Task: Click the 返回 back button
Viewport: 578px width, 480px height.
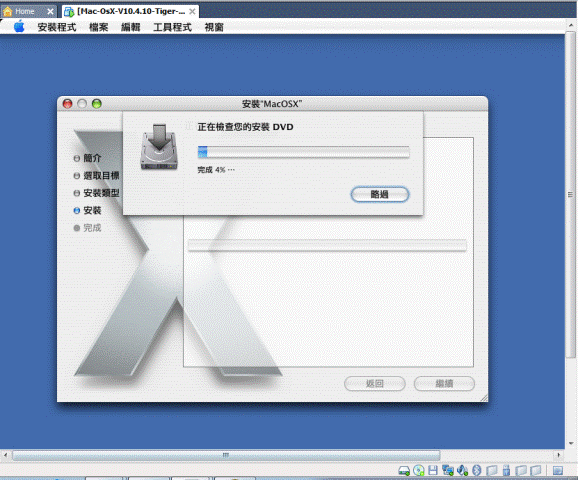Action: tap(375, 383)
